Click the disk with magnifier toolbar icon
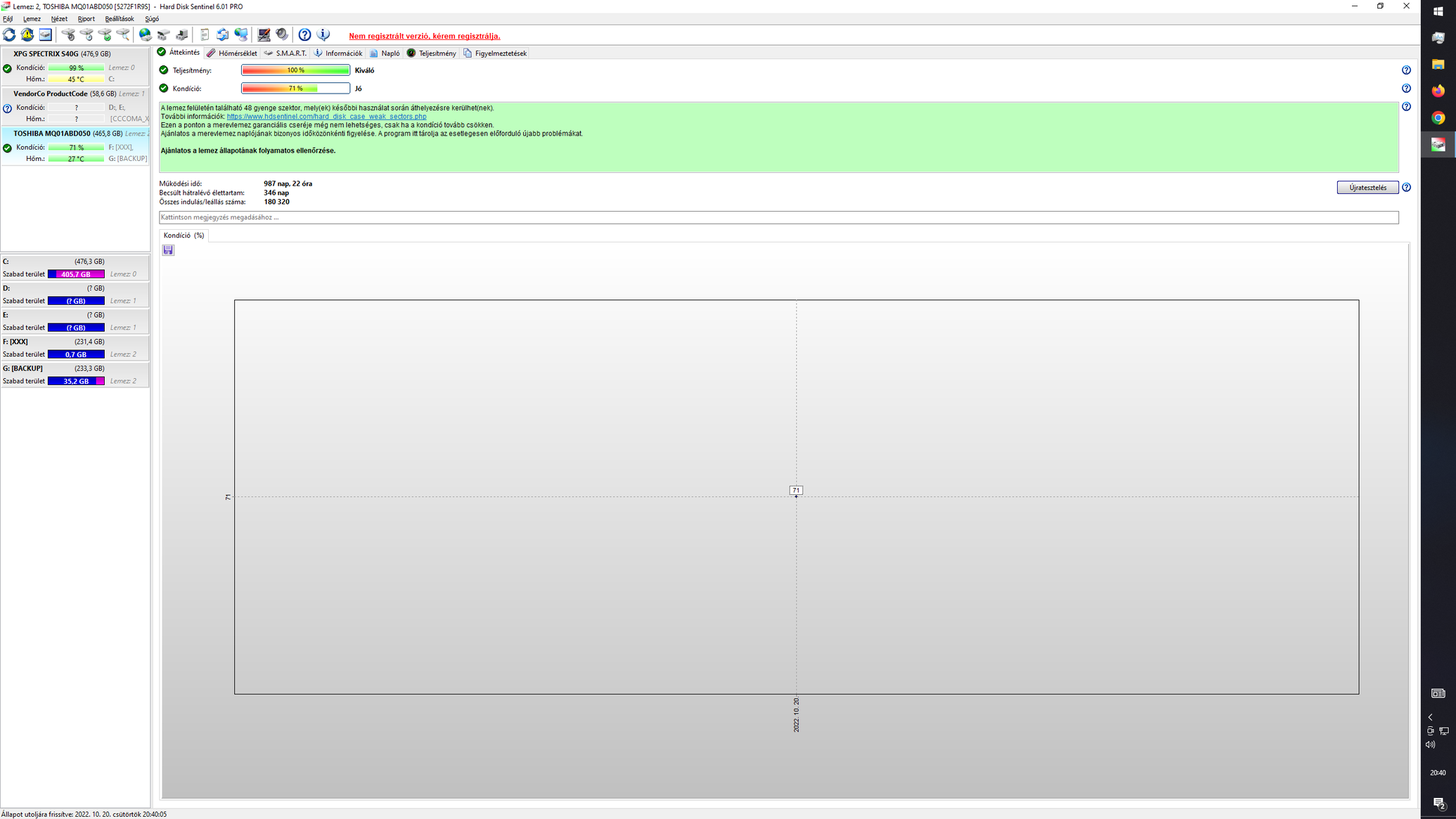 click(123, 34)
